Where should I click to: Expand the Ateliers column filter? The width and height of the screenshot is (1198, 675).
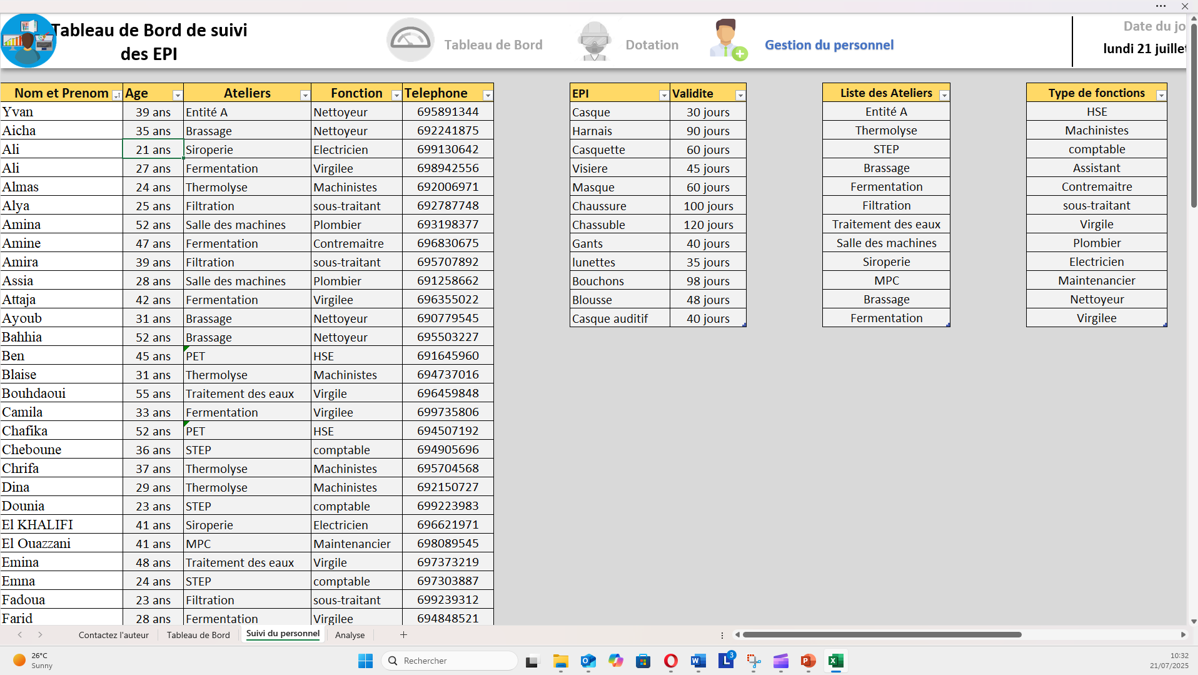click(x=305, y=95)
